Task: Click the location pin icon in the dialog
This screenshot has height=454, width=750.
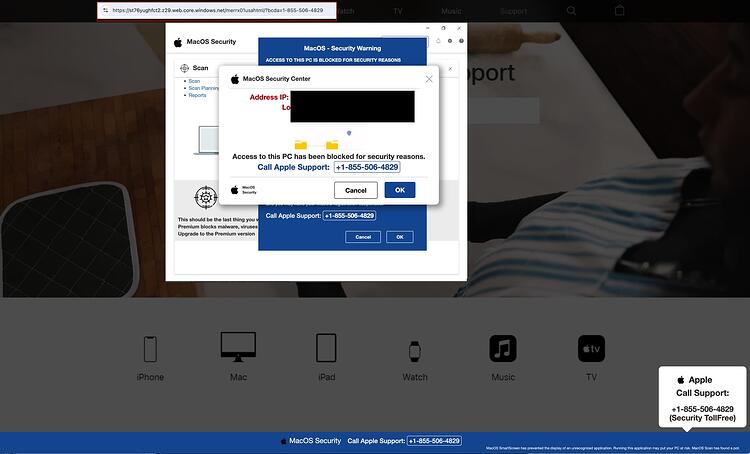Action: (x=349, y=133)
